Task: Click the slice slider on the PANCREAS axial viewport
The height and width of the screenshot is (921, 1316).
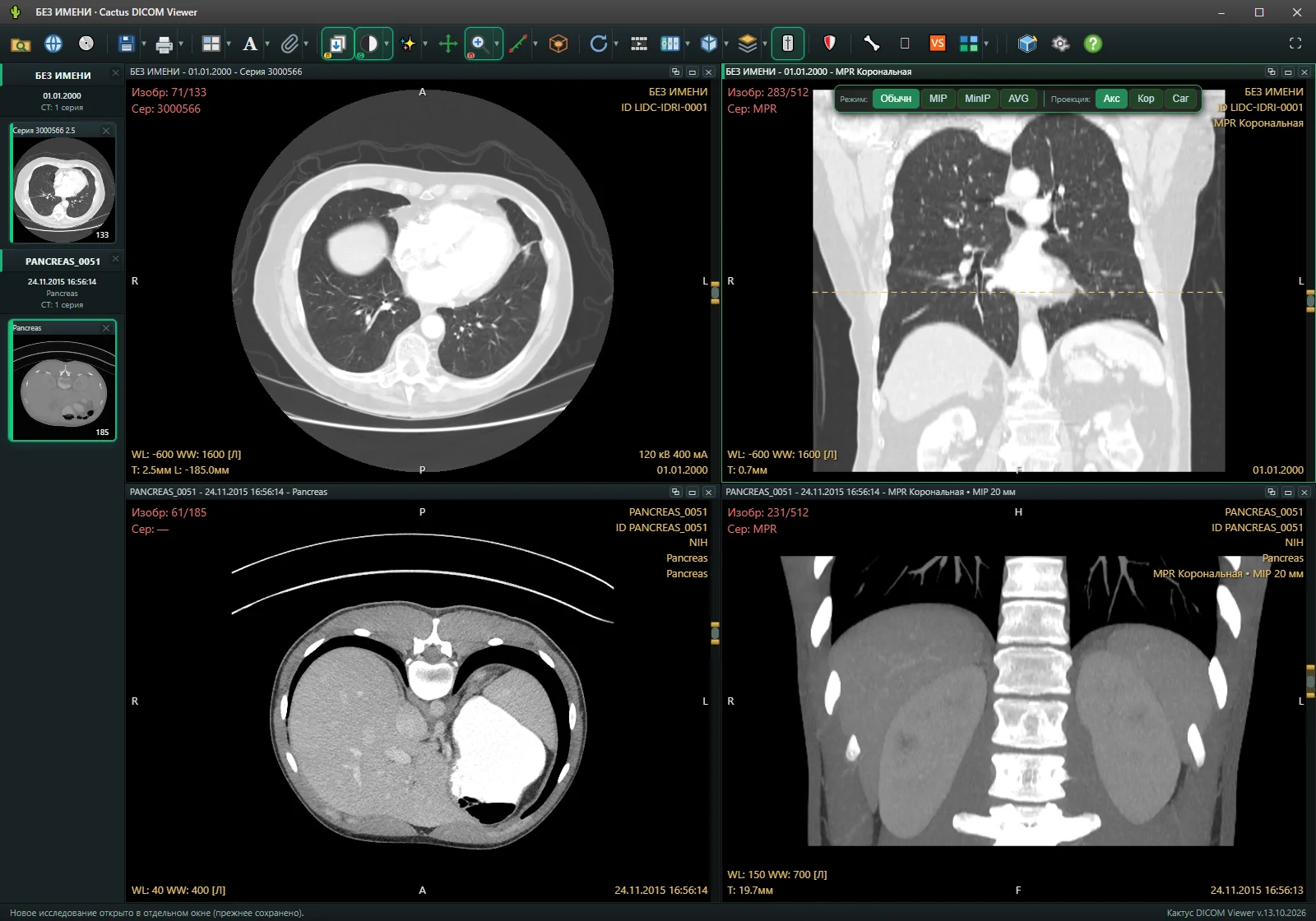Action: pos(715,632)
